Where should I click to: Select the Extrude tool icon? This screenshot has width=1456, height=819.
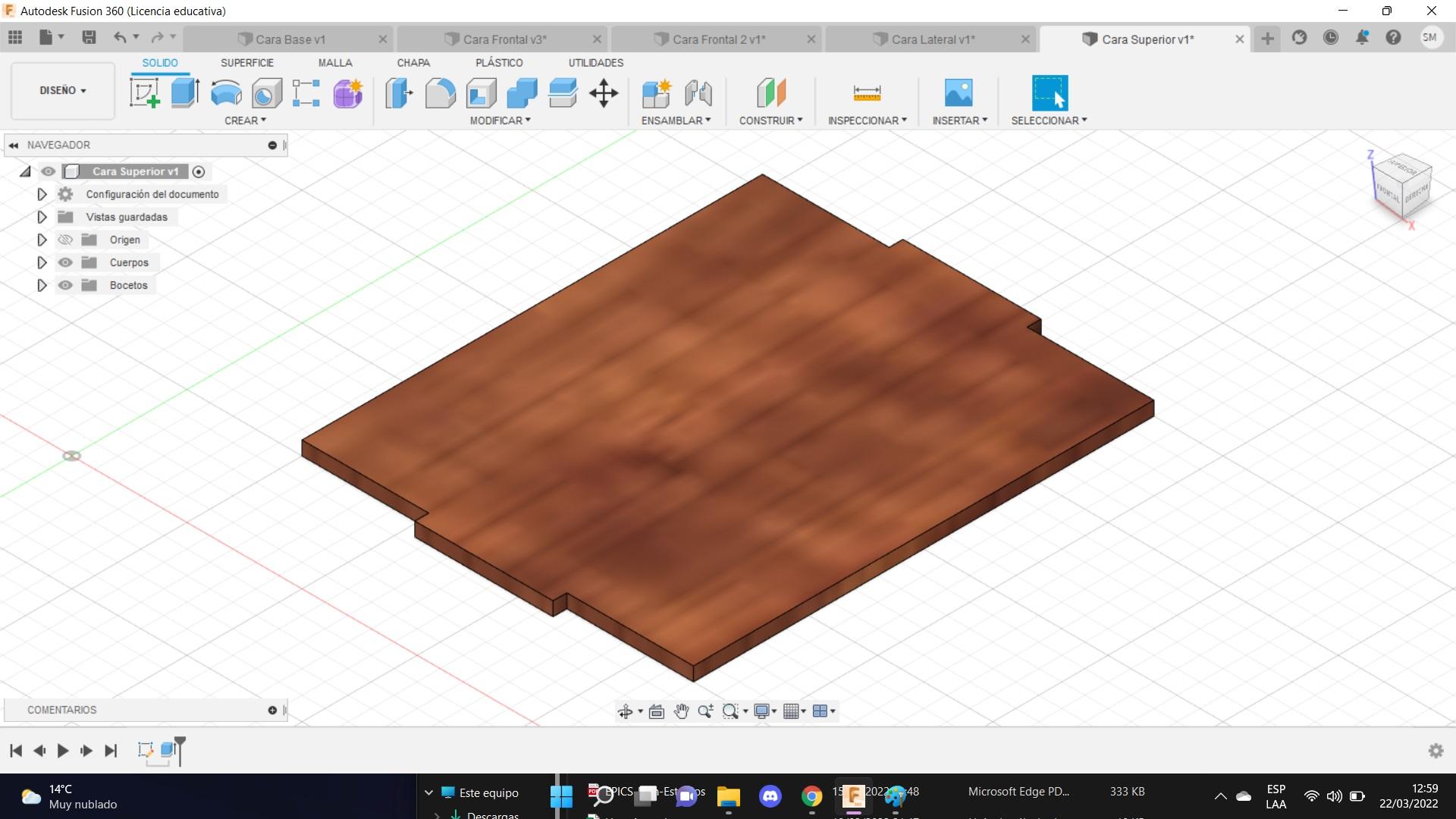pyautogui.click(x=184, y=93)
